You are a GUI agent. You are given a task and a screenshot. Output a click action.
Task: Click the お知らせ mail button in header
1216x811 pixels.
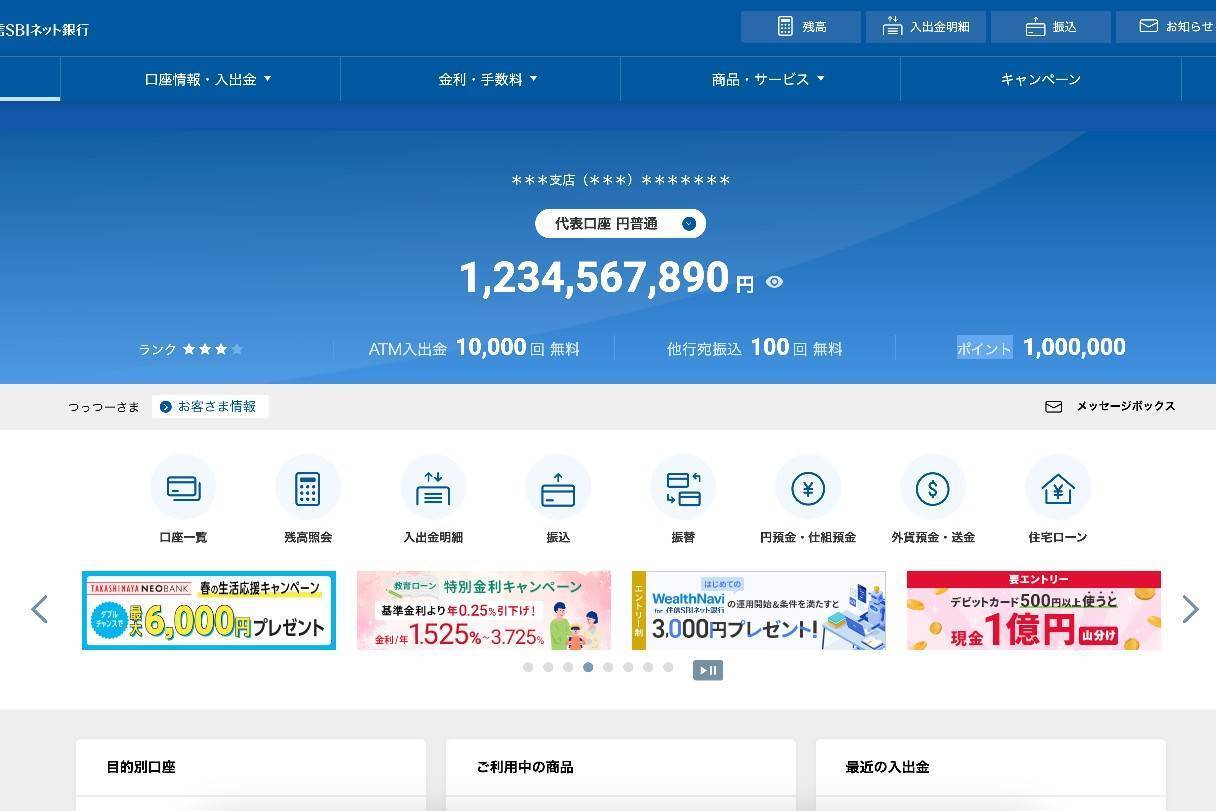1166,27
